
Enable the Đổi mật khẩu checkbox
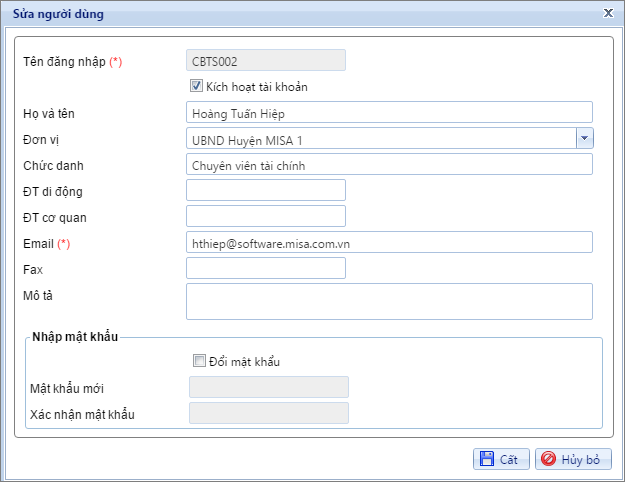(199, 360)
